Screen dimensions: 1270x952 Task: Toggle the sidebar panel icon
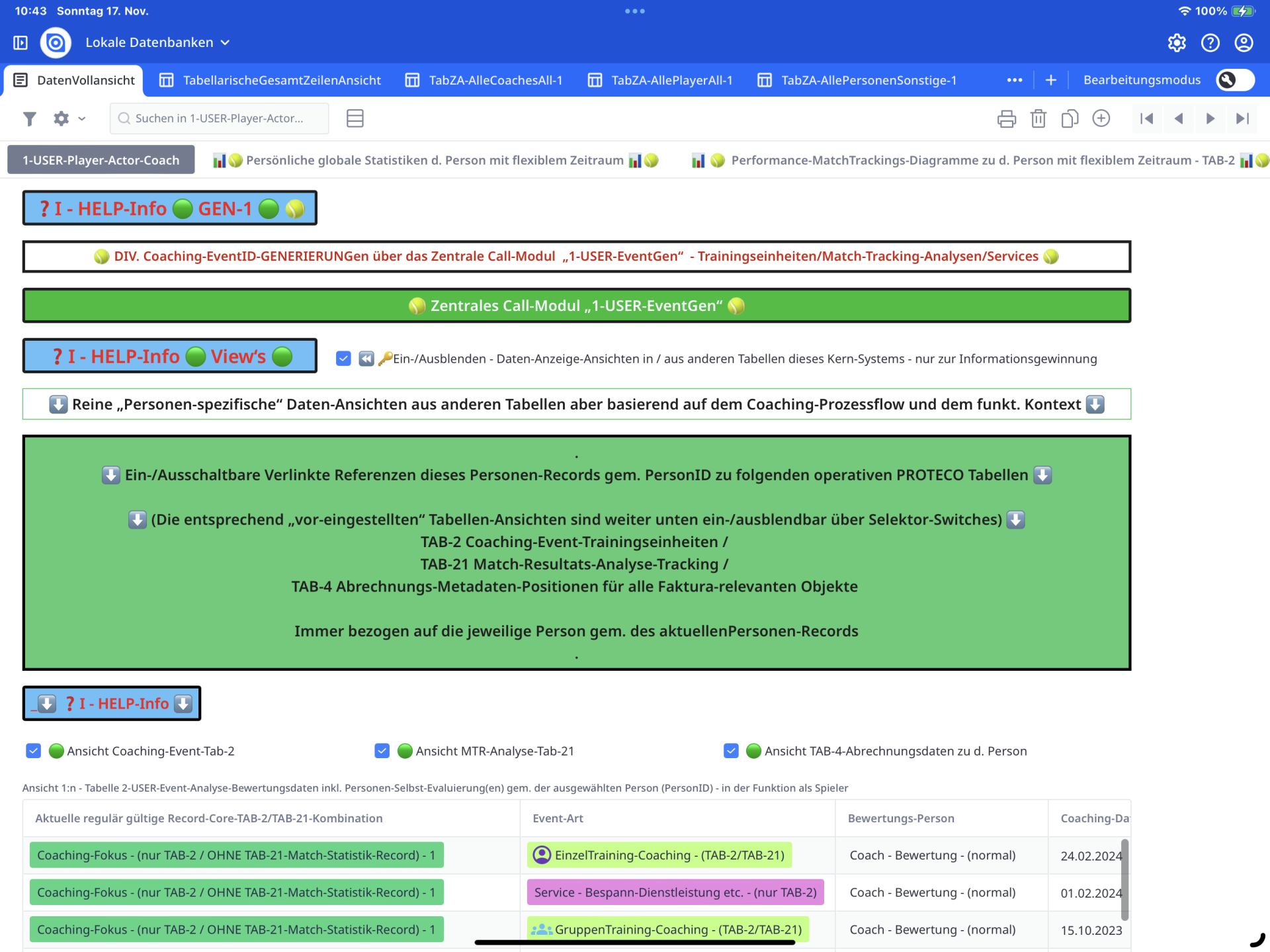coord(21,42)
